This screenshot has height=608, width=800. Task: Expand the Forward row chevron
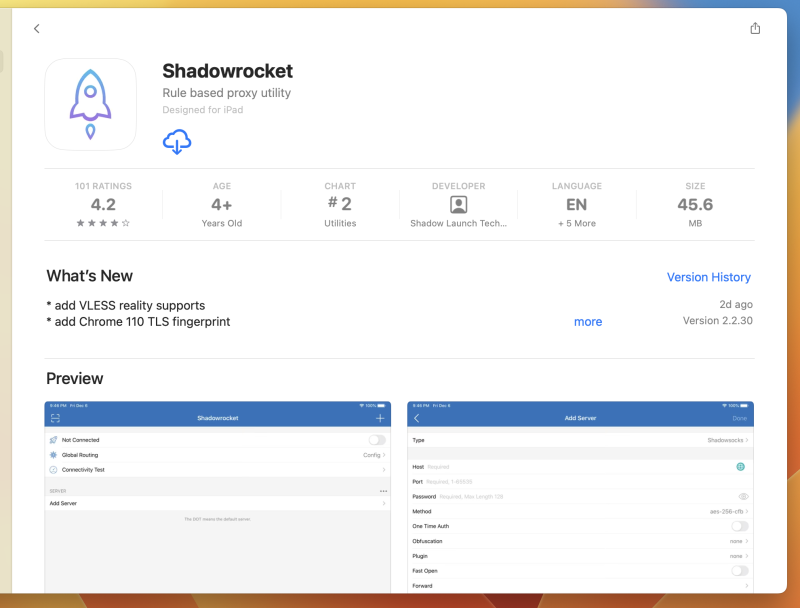[x=746, y=586]
